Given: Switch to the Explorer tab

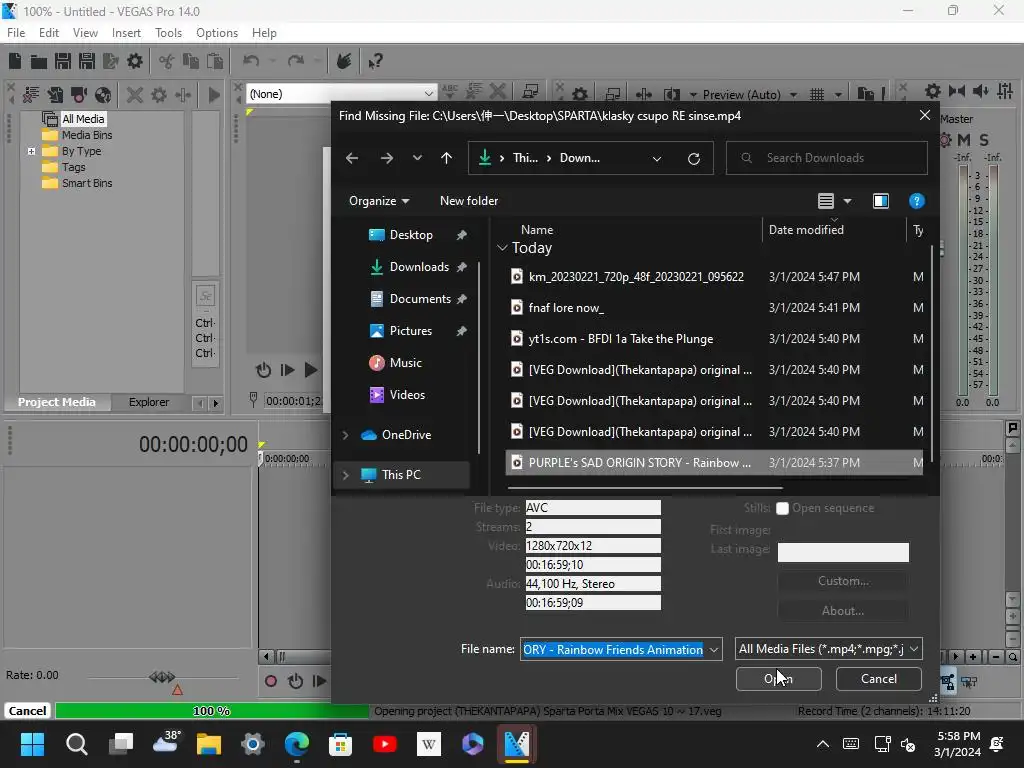Looking at the screenshot, I should (x=149, y=402).
